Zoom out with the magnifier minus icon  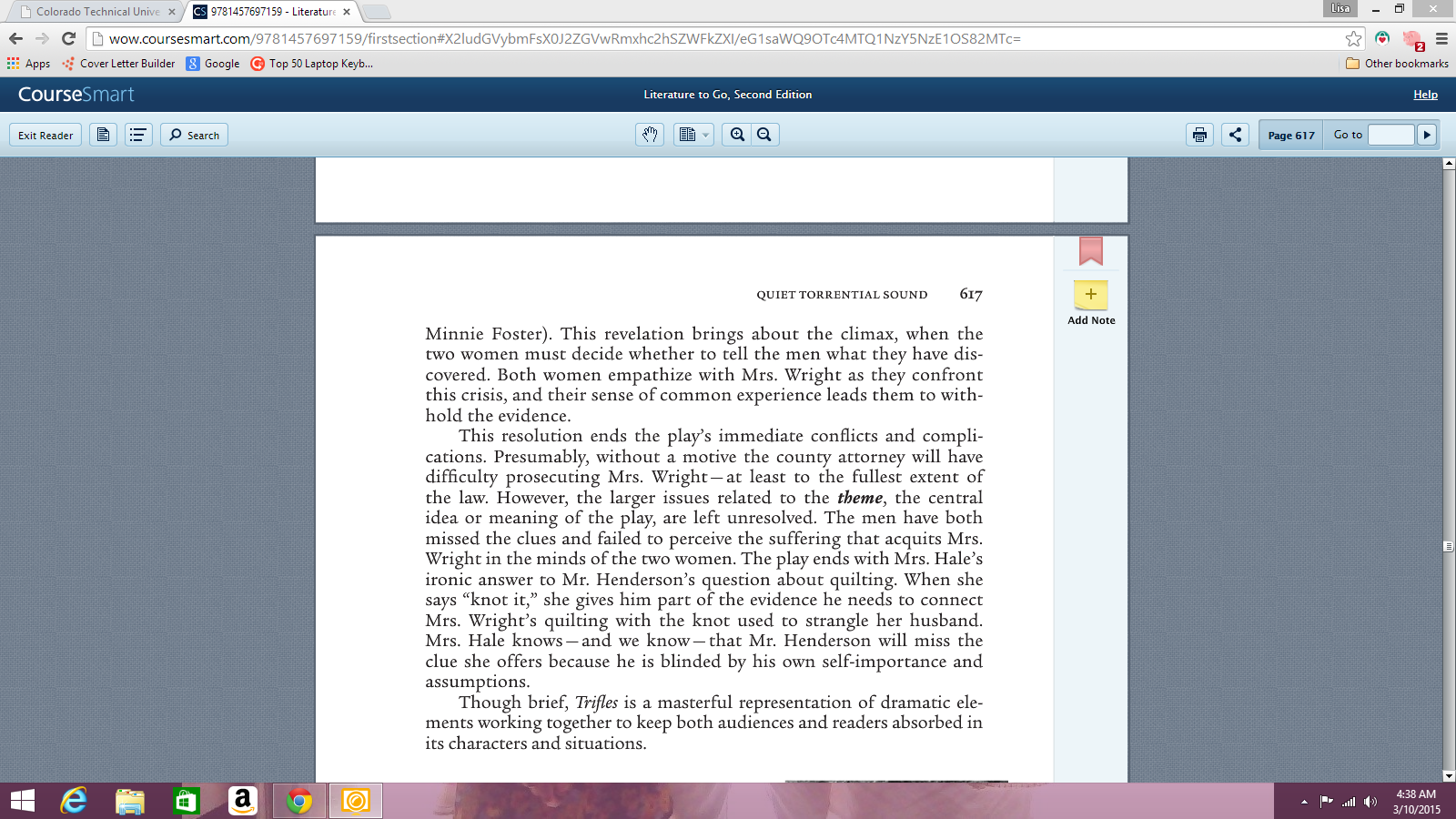764,135
